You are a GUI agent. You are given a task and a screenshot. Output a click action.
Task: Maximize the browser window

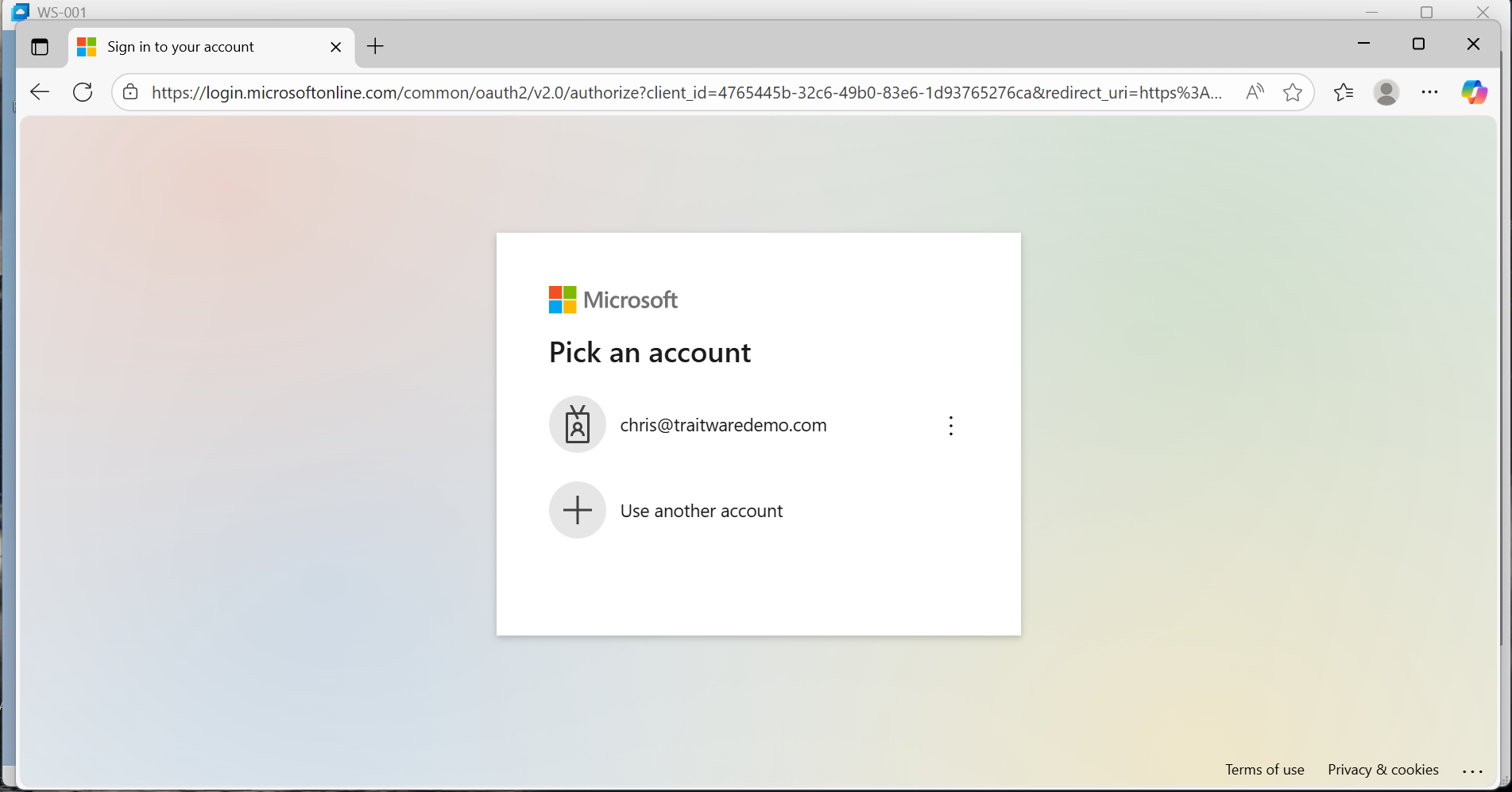coord(1419,44)
